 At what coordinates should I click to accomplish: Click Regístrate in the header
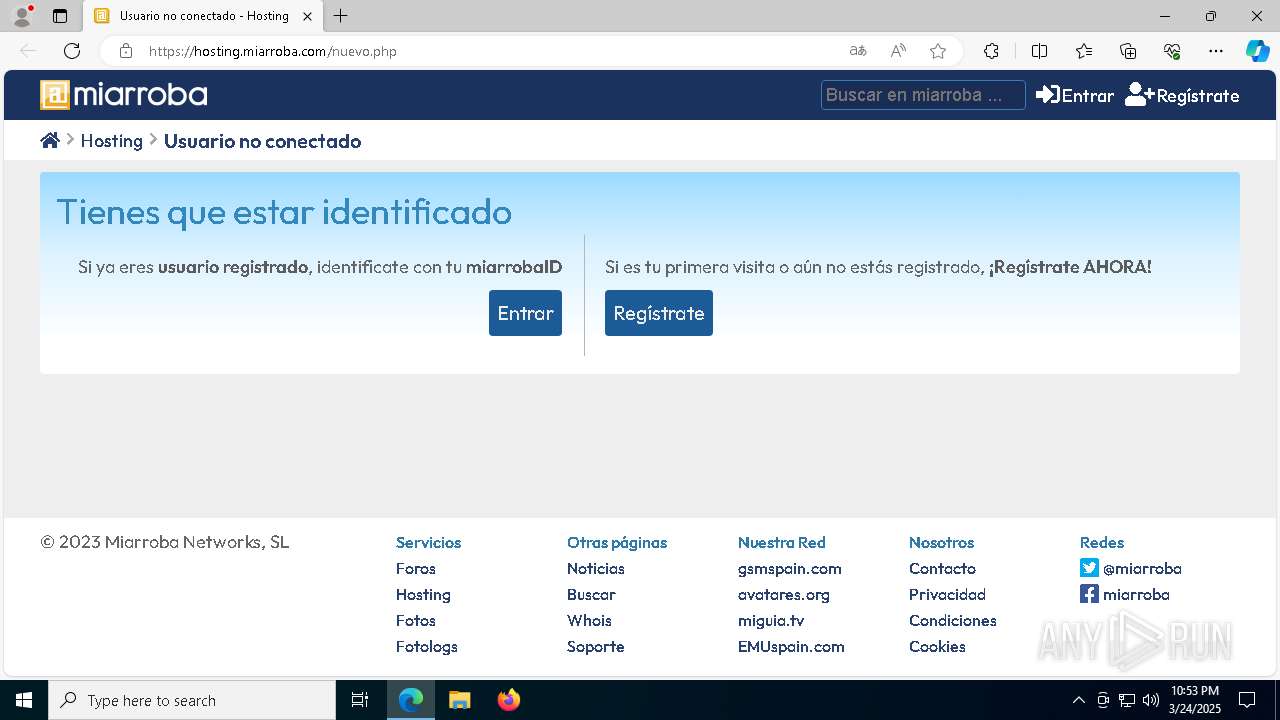pos(1182,95)
